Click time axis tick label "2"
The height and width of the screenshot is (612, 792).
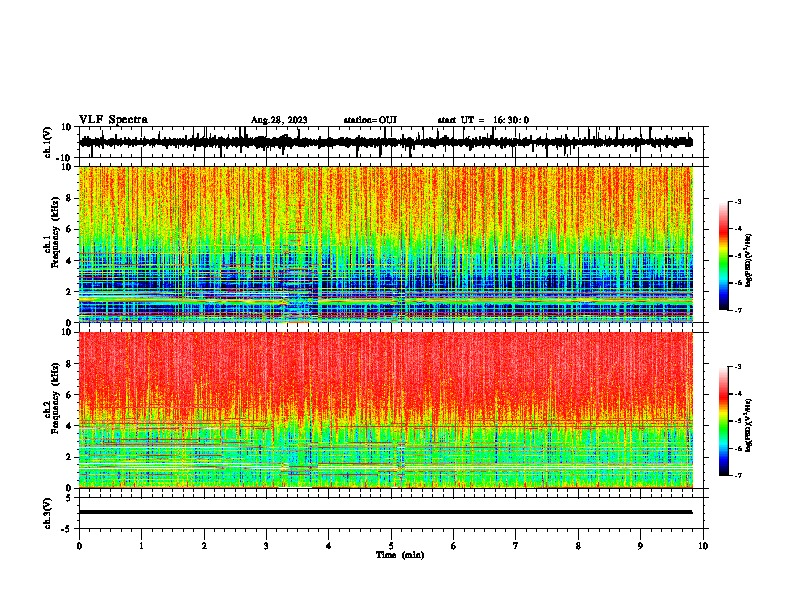(x=204, y=546)
